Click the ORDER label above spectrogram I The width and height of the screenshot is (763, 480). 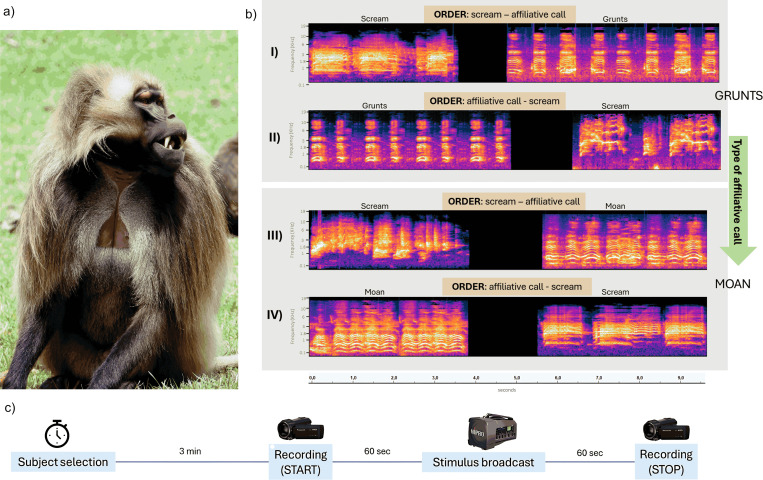tap(500, 15)
